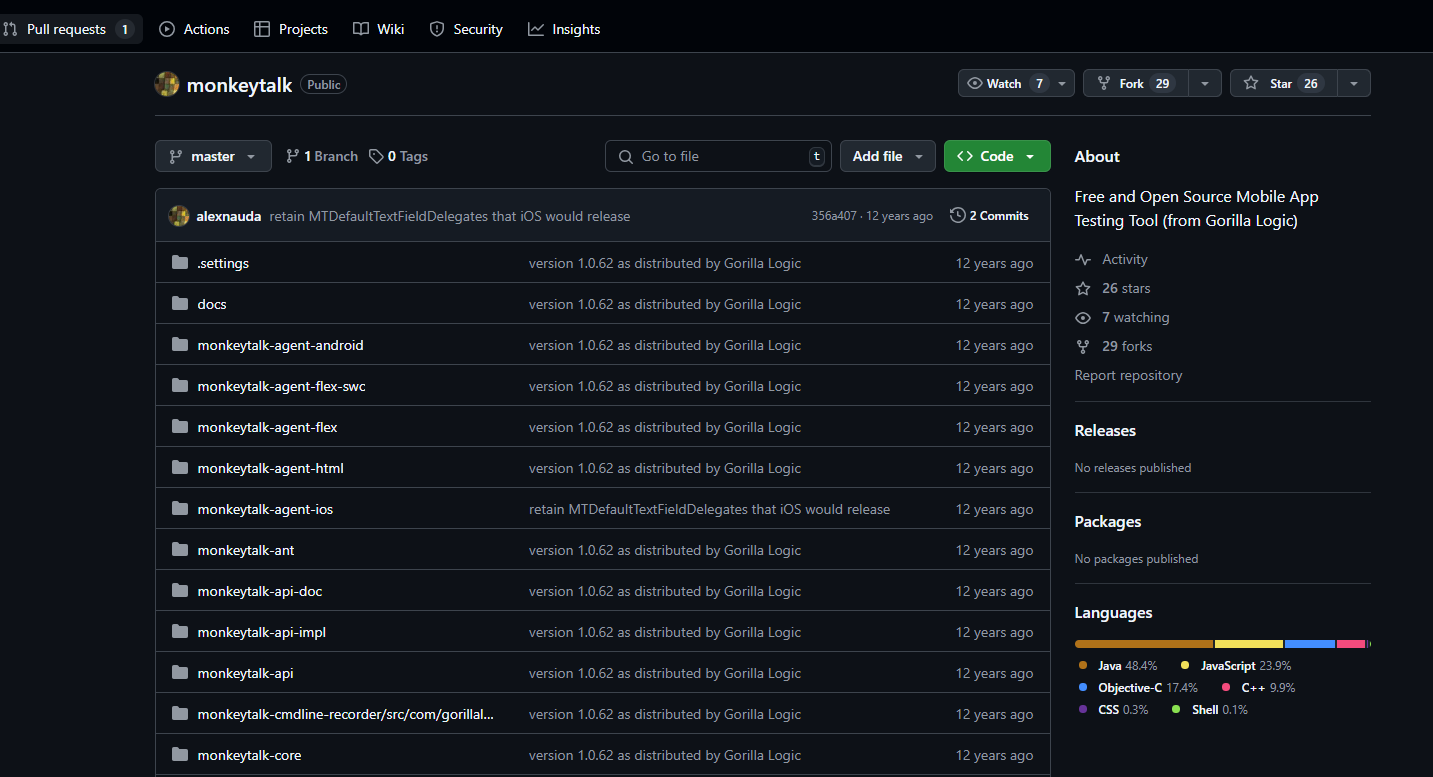The width and height of the screenshot is (1433, 777).
Task: Open the Report repository link
Action: pyautogui.click(x=1128, y=375)
